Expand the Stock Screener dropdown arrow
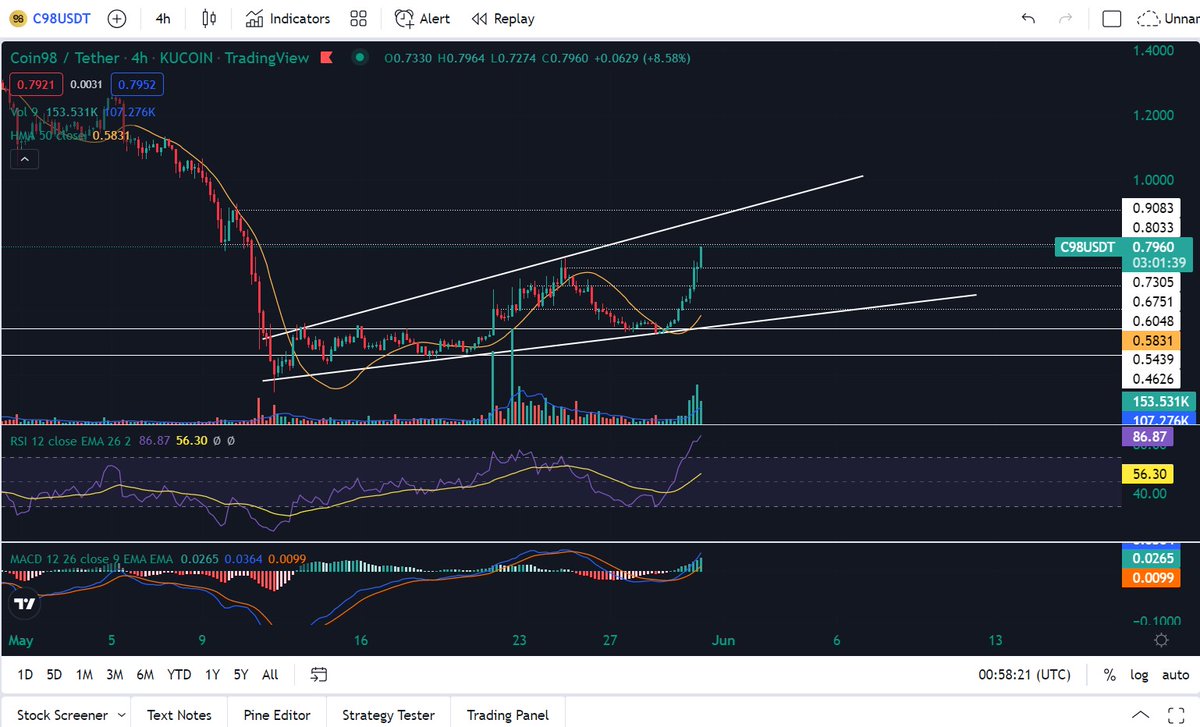Viewport: 1200px width, 727px height. coord(121,716)
